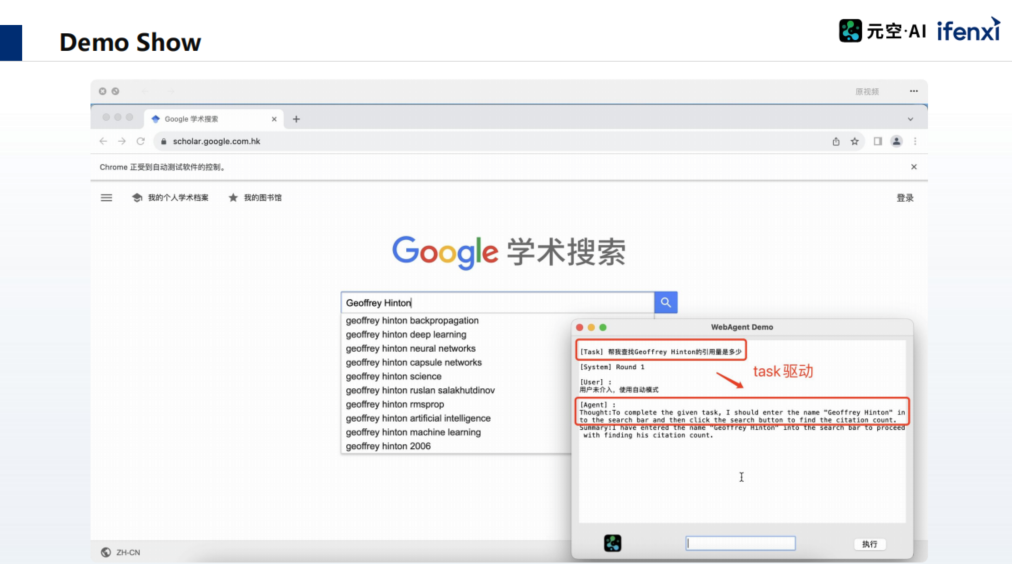The height and width of the screenshot is (564, 1012).
Task: Click the ZH-CN language globe icon
Action: [x=106, y=552]
